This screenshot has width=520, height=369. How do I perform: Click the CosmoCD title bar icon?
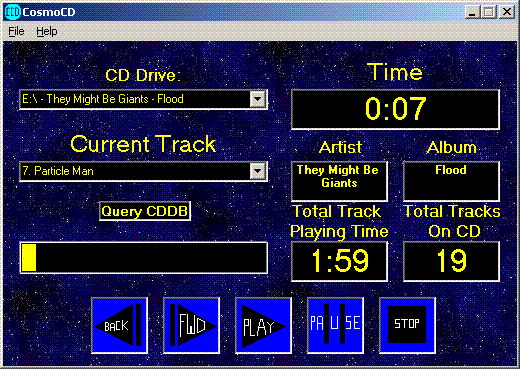(x=13, y=12)
